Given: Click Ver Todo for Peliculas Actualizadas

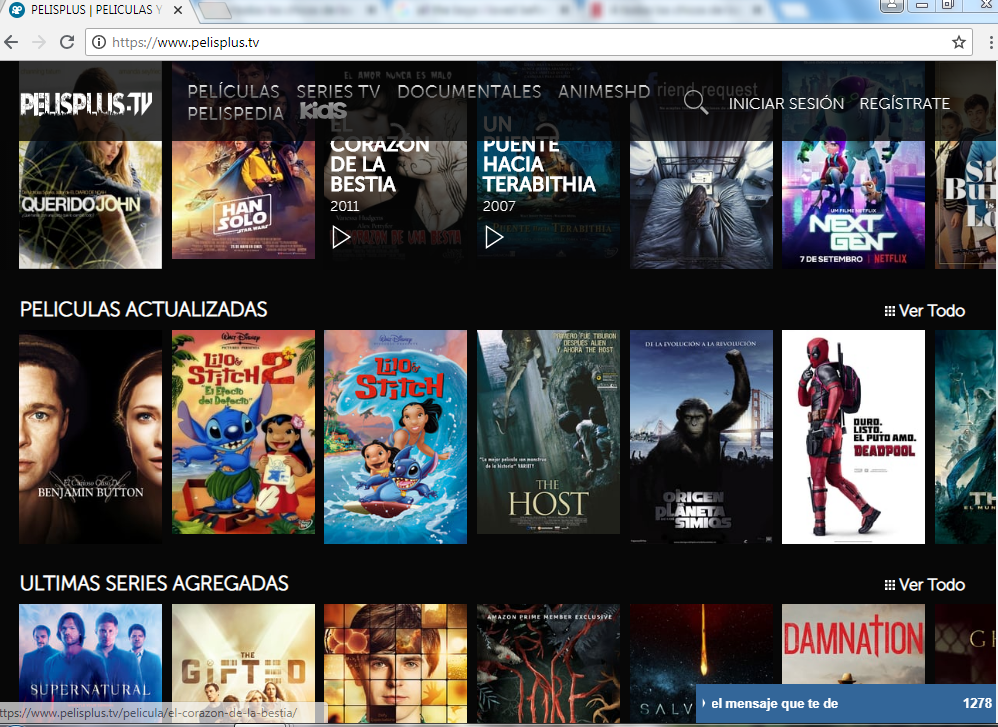Looking at the screenshot, I should [931, 311].
